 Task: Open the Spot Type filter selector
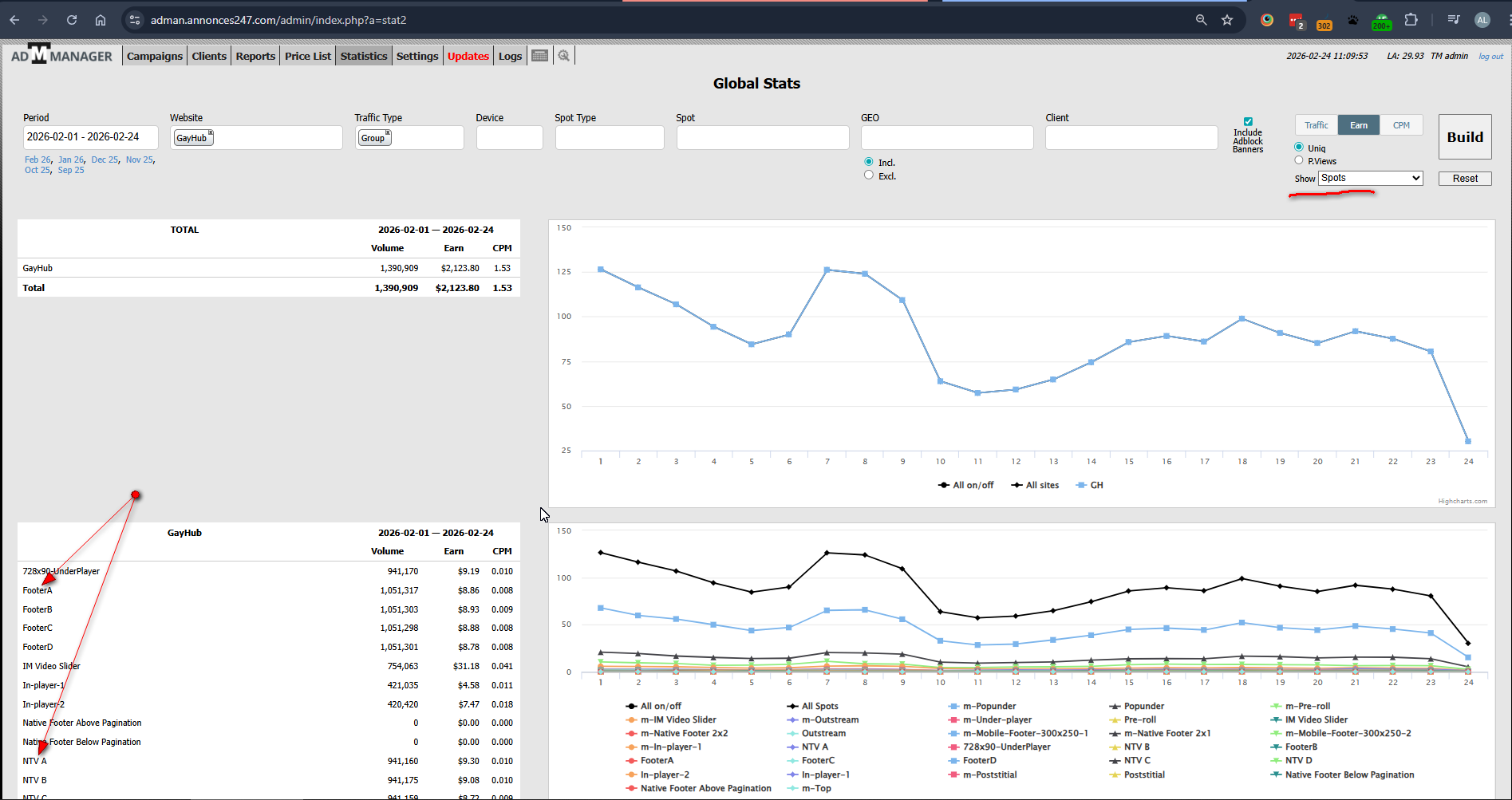(609, 137)
